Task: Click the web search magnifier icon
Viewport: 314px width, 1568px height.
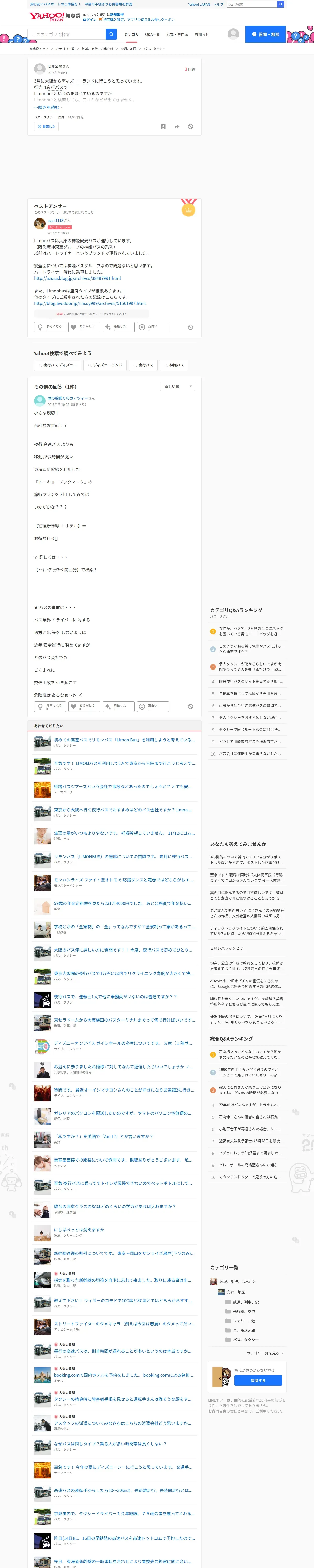Action: point(281,4)
